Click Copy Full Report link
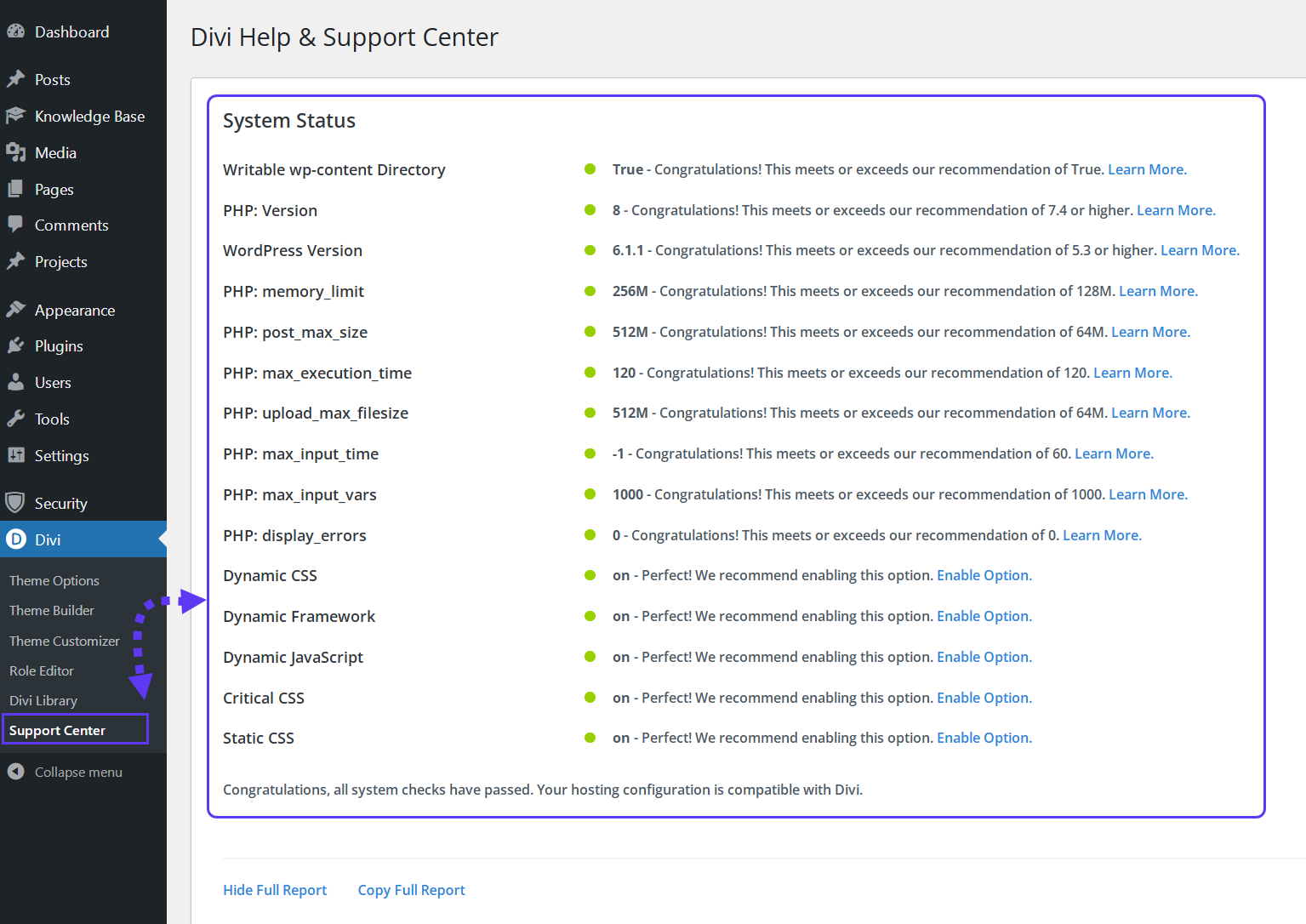Viewport: 1306px width, 924px height. (x=411, y=890)
